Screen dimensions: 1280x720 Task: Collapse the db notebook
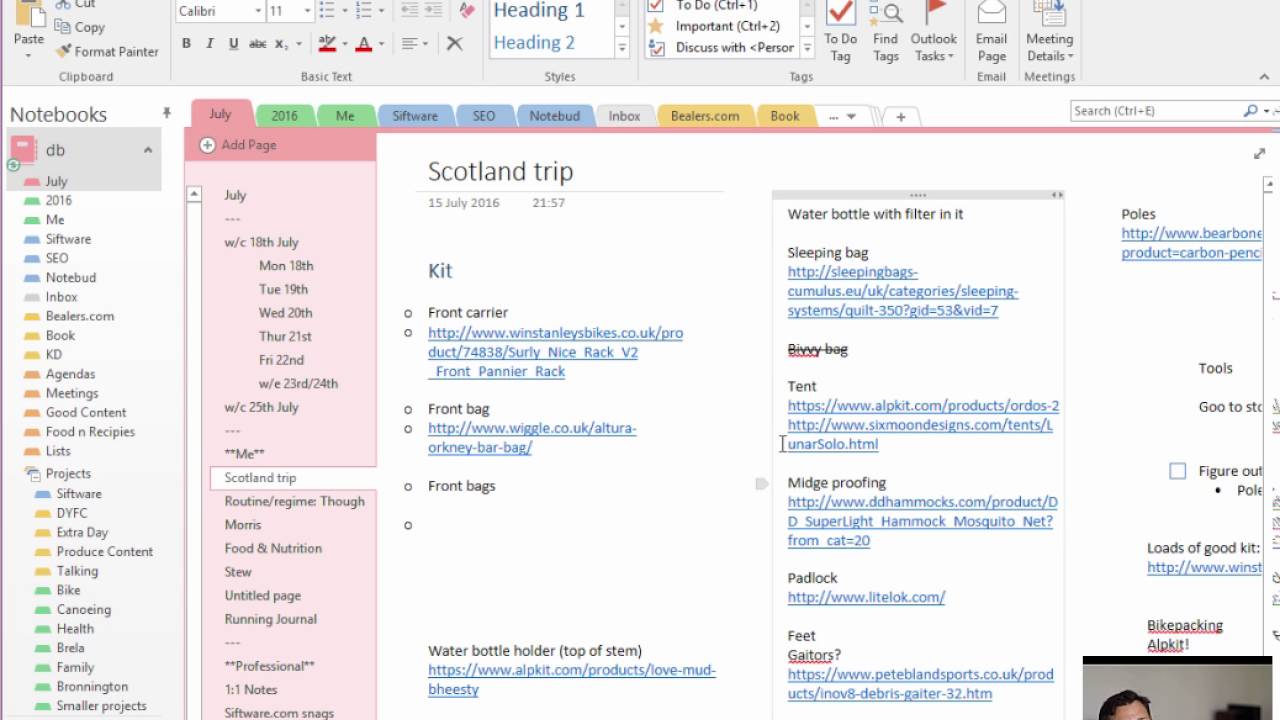click(147, 150)
